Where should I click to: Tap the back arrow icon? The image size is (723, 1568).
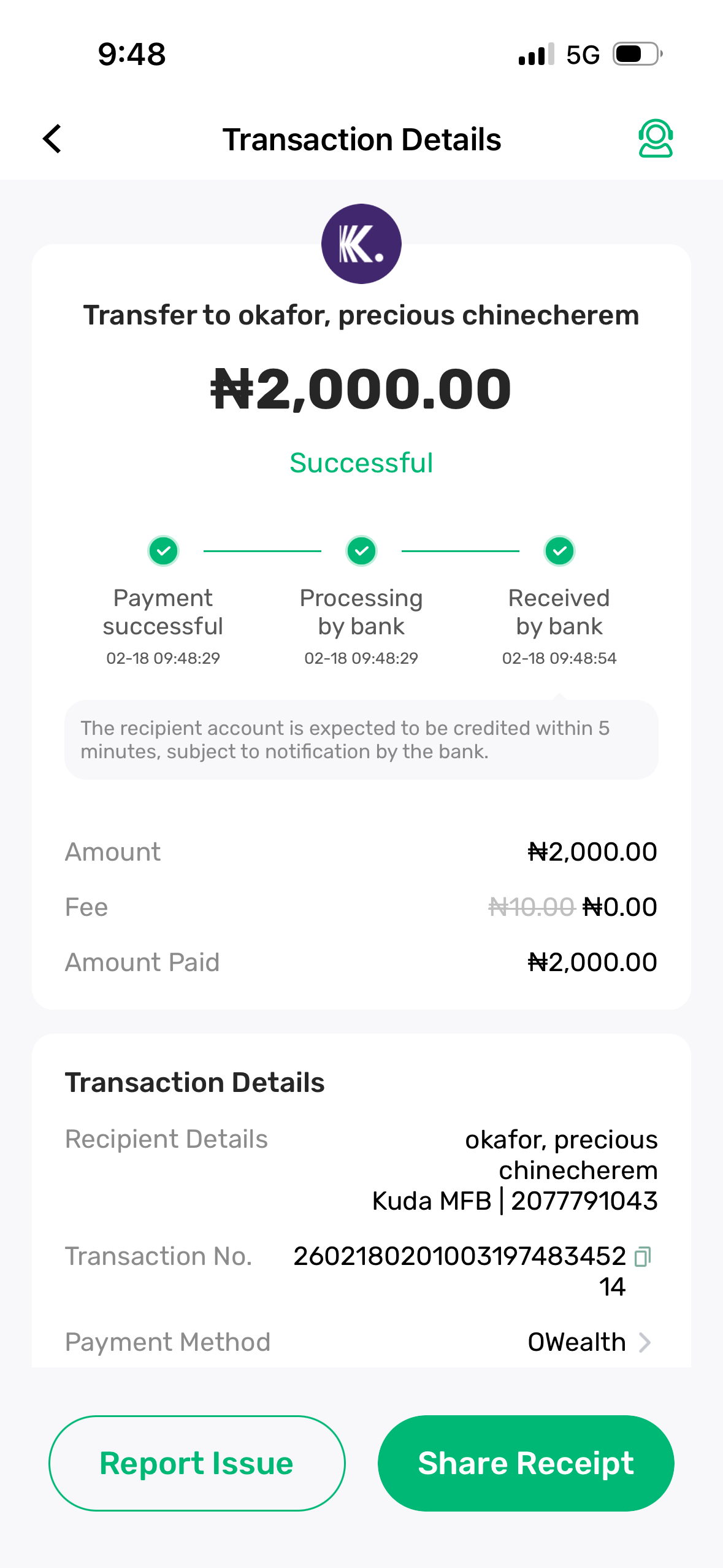click(x=53, y=139)
